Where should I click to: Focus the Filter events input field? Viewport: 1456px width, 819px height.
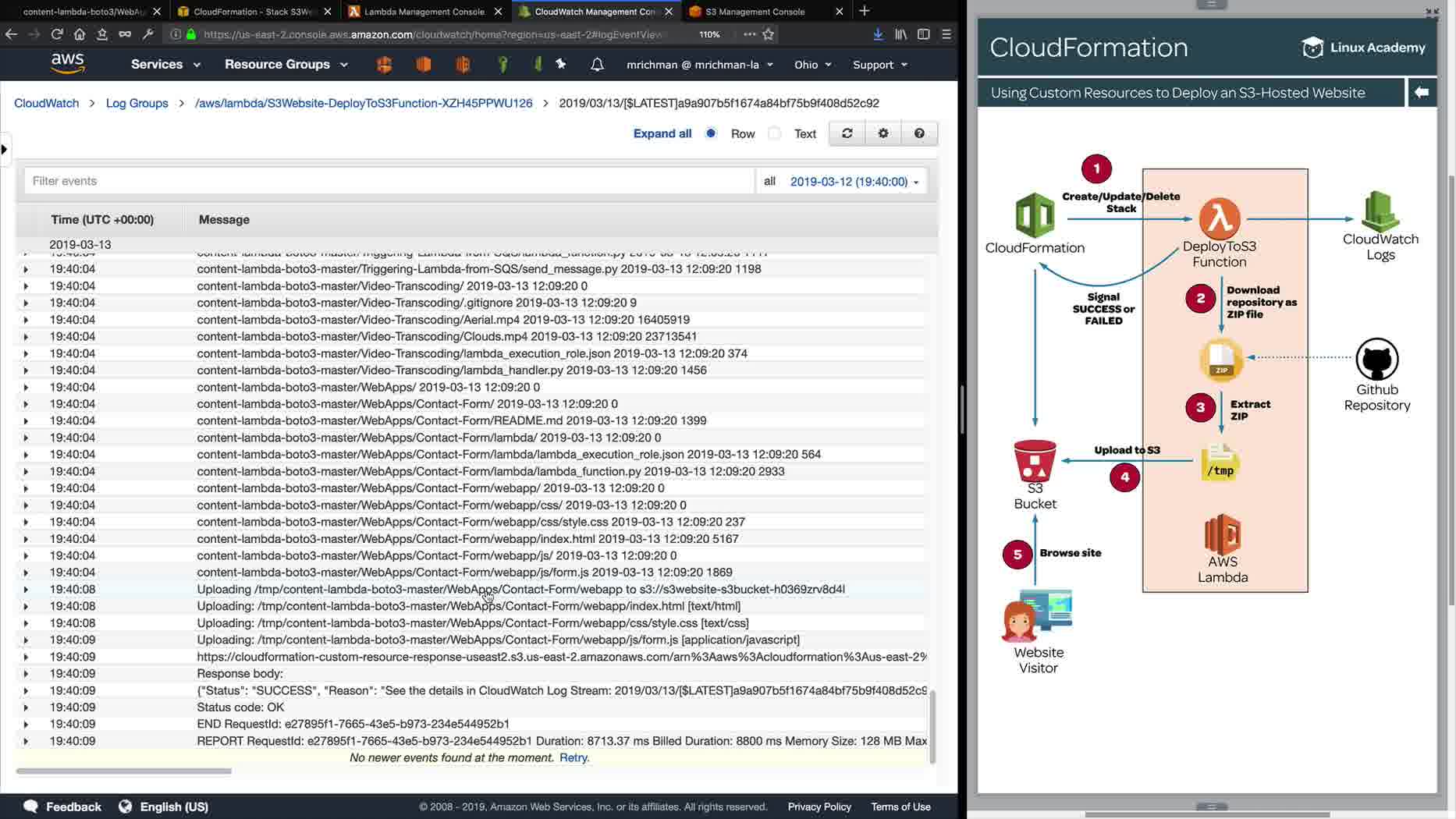click(x=389, y=181)
